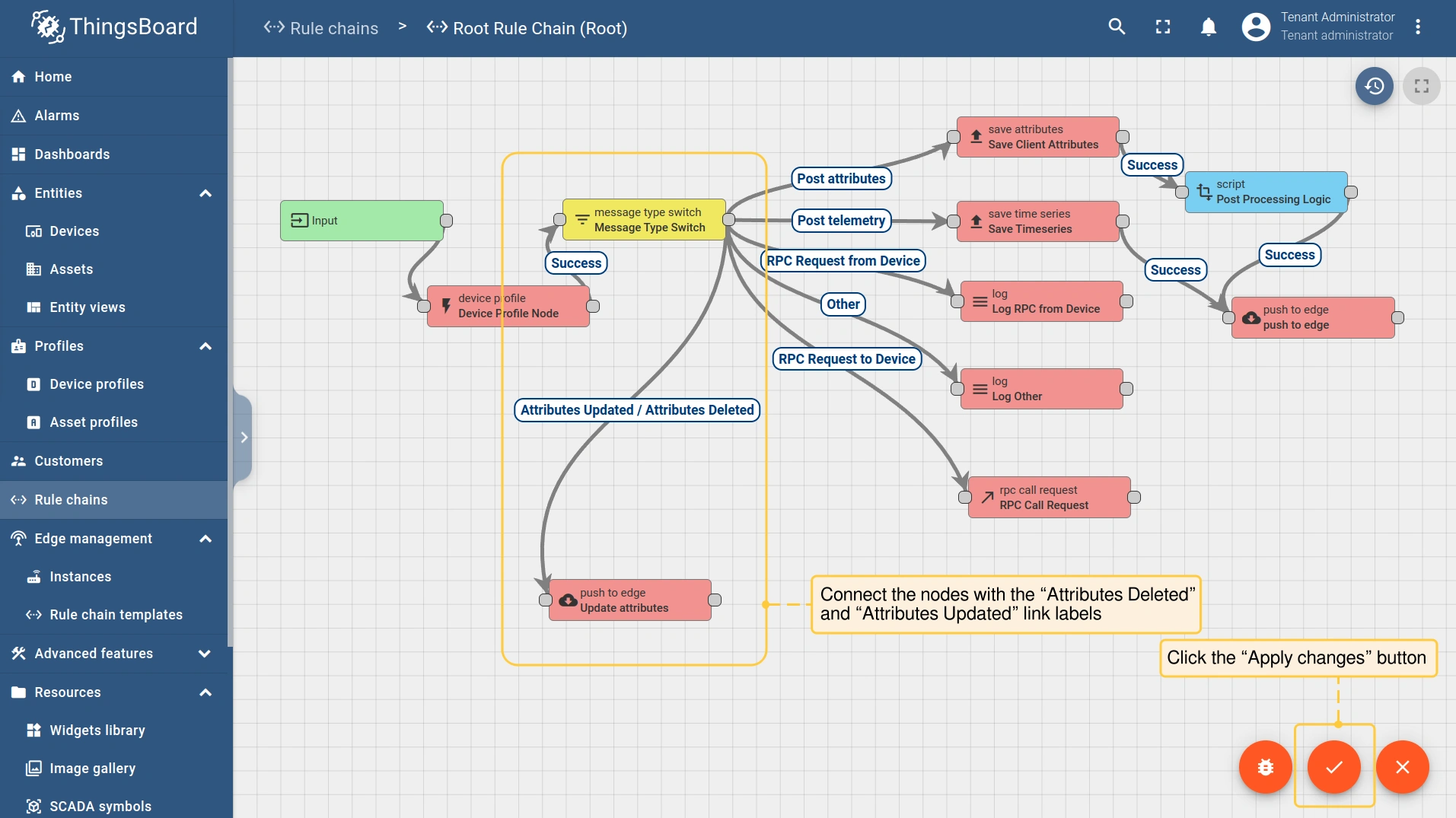Viewport: 1456px width, 818px height.
Task: Click the Post telemetry link label
Action: point(840,221)
